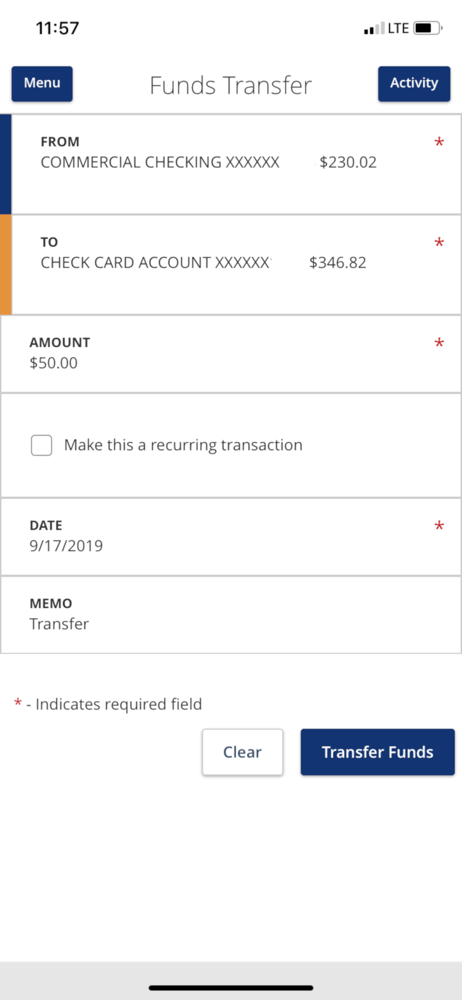Open the Activity page
This screenshot has height=1000, width=462.
[414, 84]
